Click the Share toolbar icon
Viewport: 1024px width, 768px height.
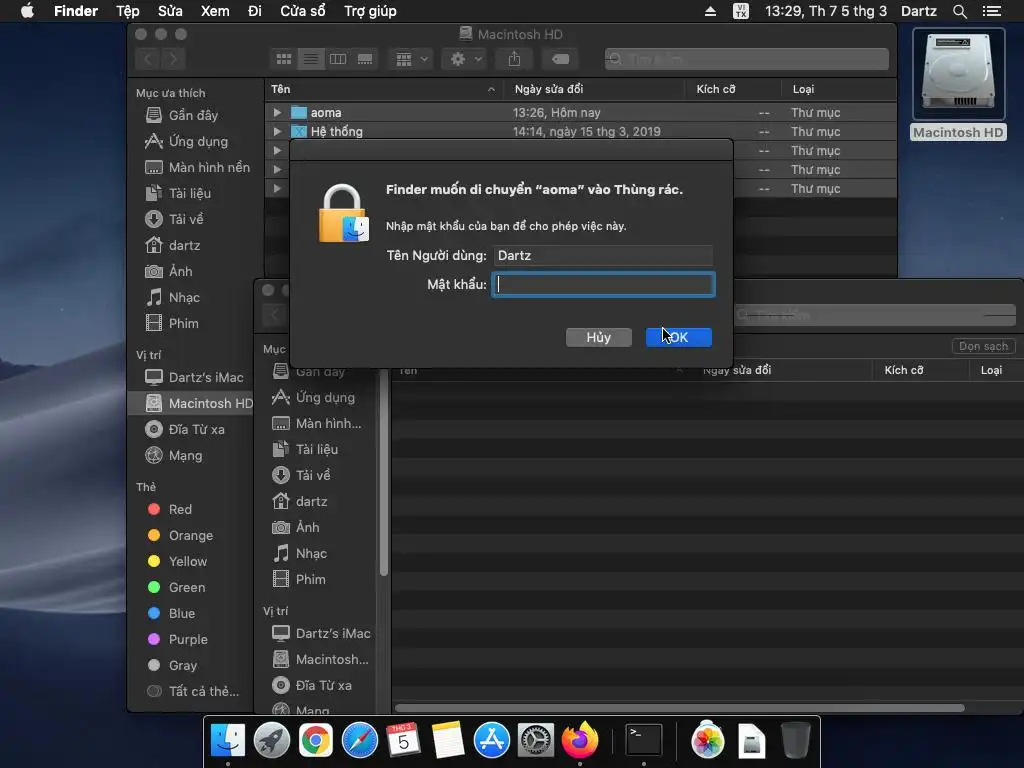pyautogui.click(x=515, y=59)
